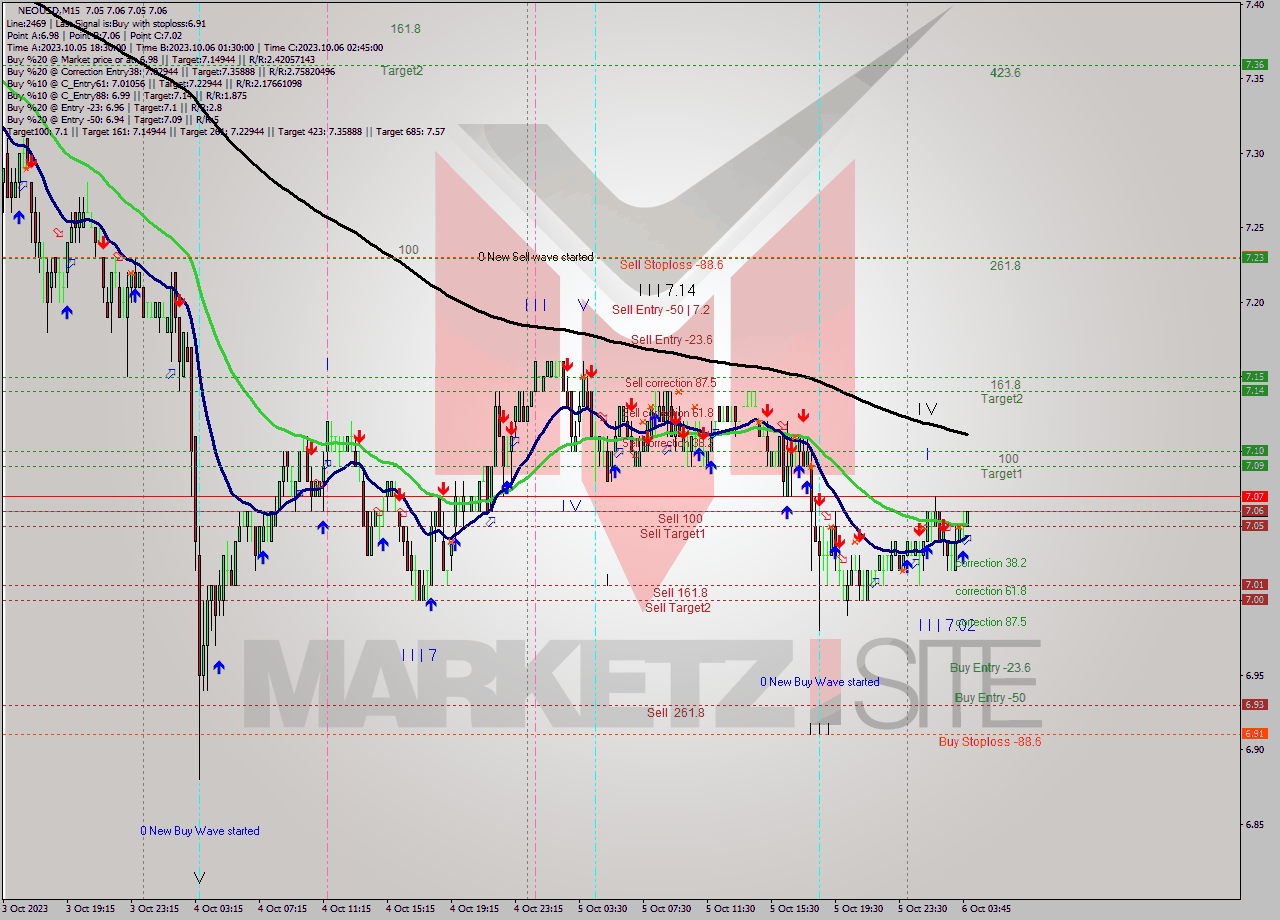Click the '6 Oct 03:45' time label

986,908
